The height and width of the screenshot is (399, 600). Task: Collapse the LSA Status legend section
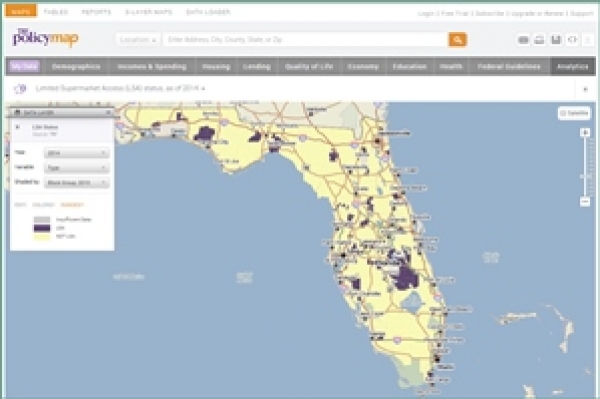pos(18,127)
